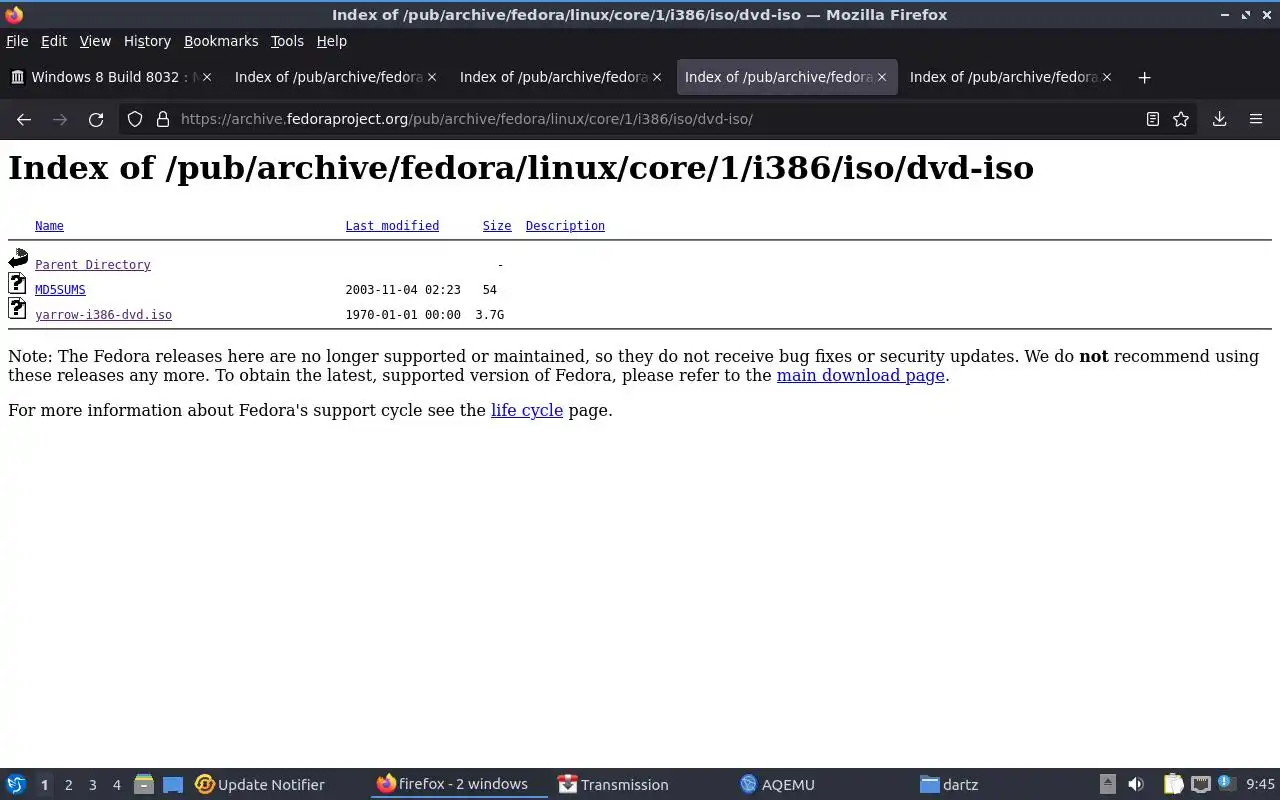Viewport: 1280px width, 800px height.
Task: Open the Downloads panel
Action: 1219,119
